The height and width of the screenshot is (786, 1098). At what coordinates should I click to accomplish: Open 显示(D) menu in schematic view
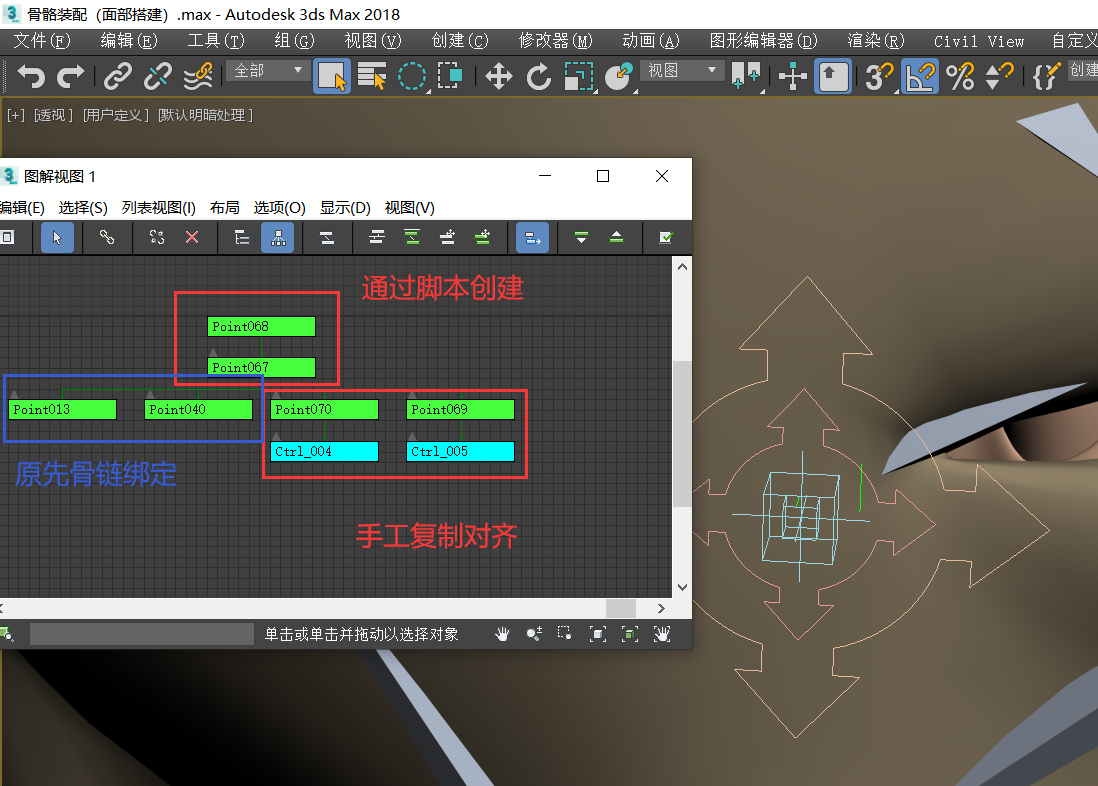coord(345,208)
